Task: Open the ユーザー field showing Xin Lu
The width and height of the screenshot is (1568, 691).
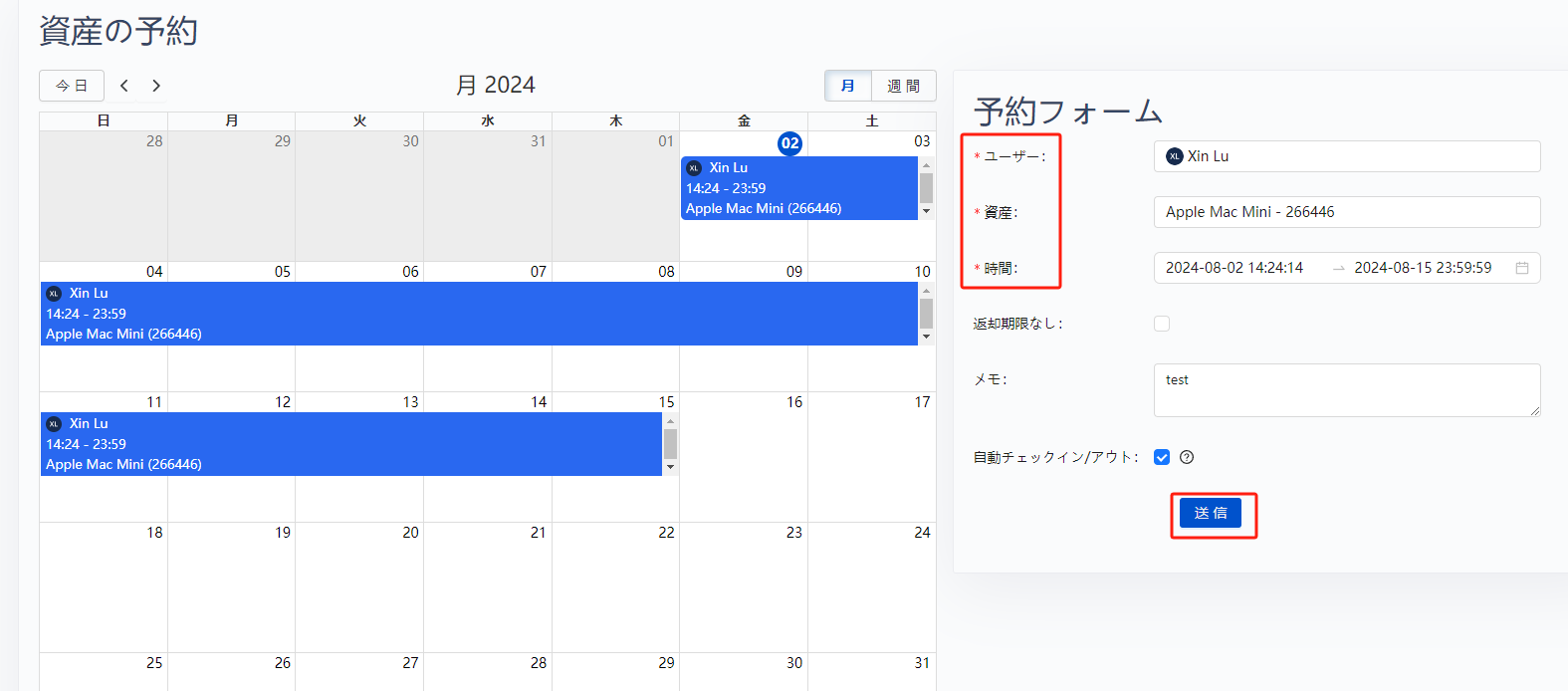Action: (x=1347, y=156)
